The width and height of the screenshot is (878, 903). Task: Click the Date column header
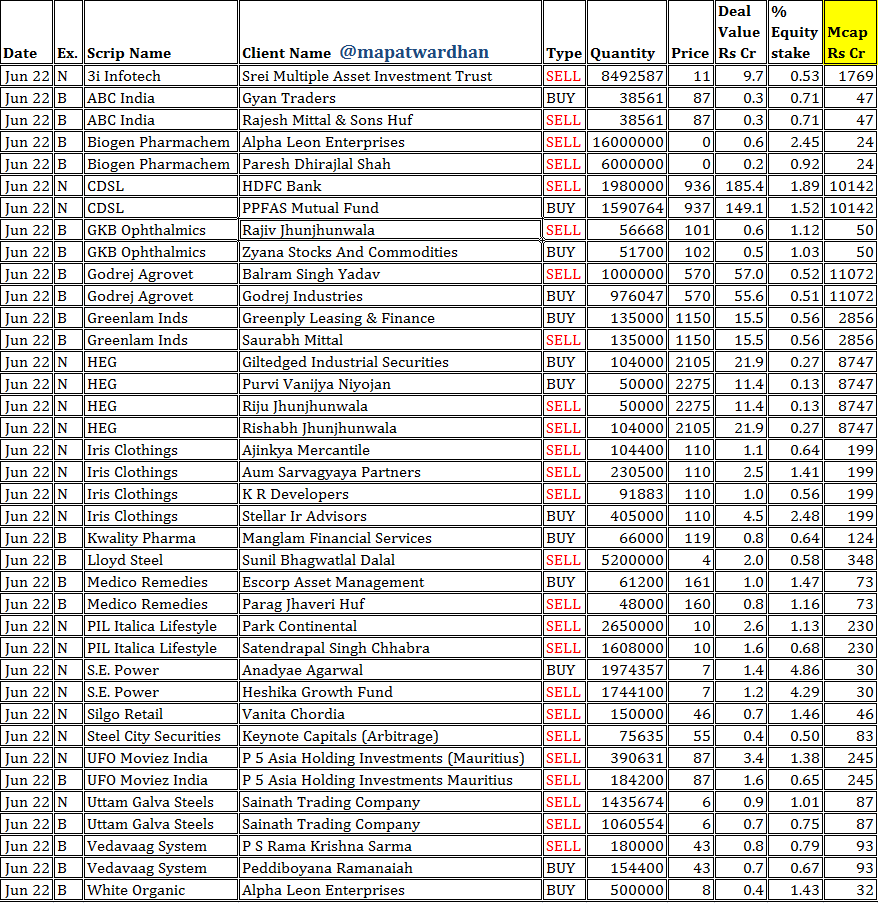tap(27, 32)
